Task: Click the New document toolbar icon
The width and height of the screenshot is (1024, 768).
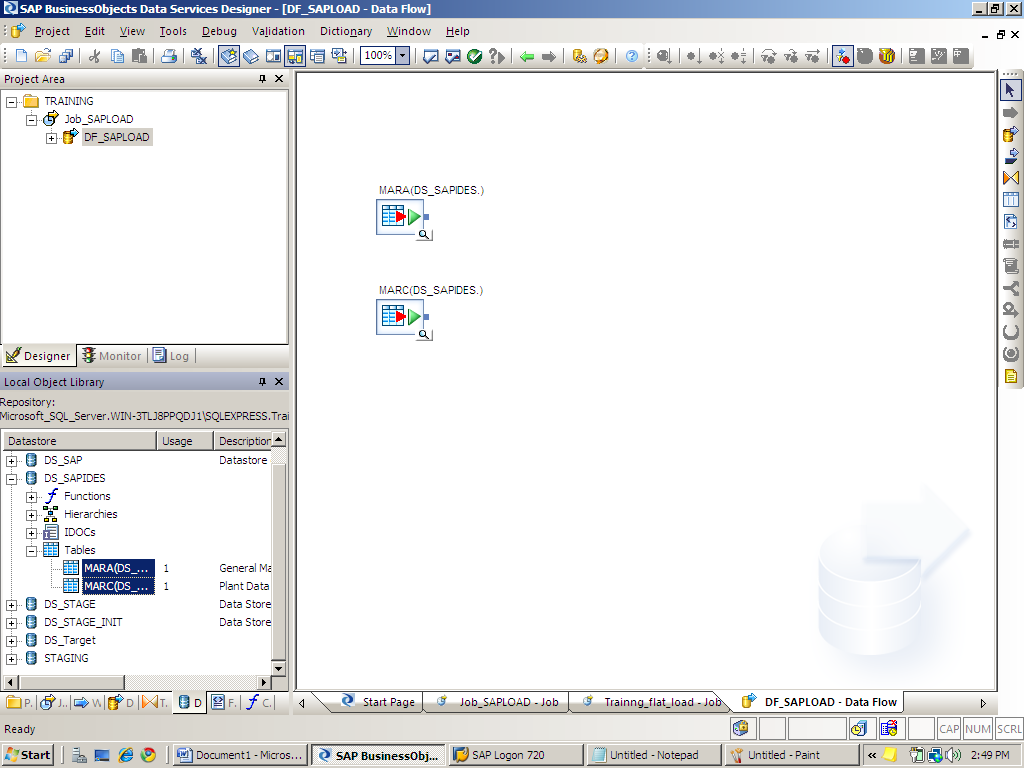Action: tap(21, 56)
